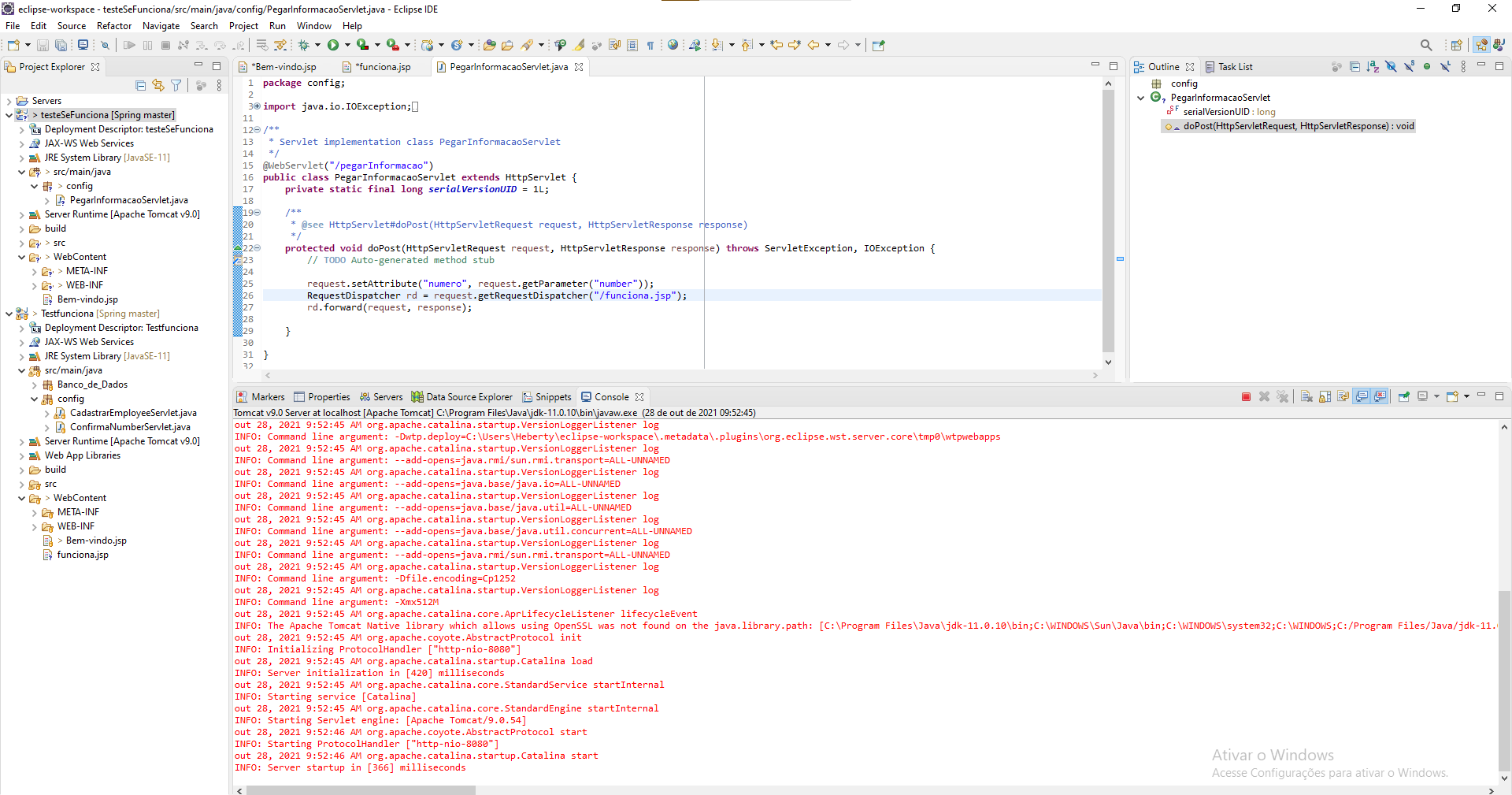Open the Outline view menu (three dots)
The height and width of the screenshot is (795, 1512).
[1463, 67]
